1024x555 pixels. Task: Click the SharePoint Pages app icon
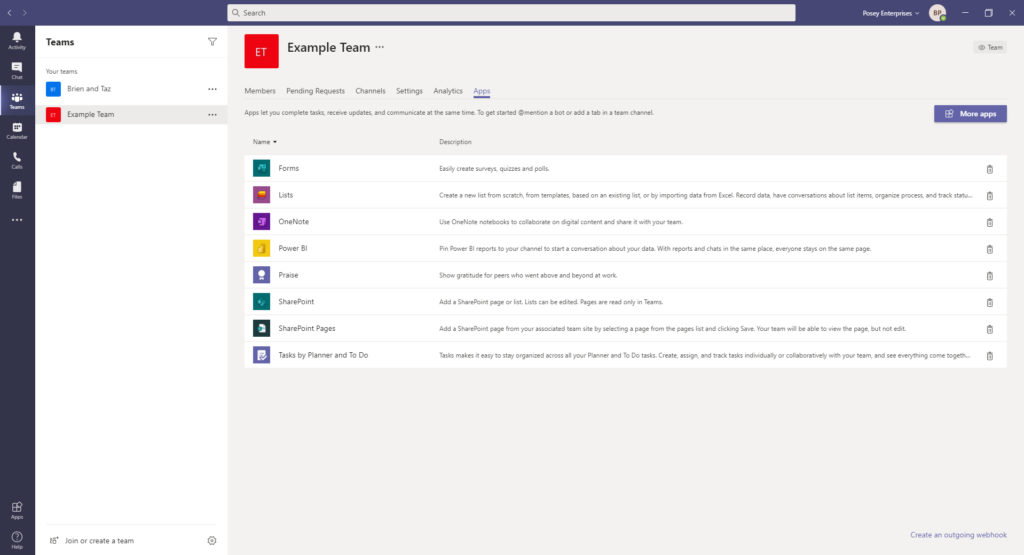(261, 328)
